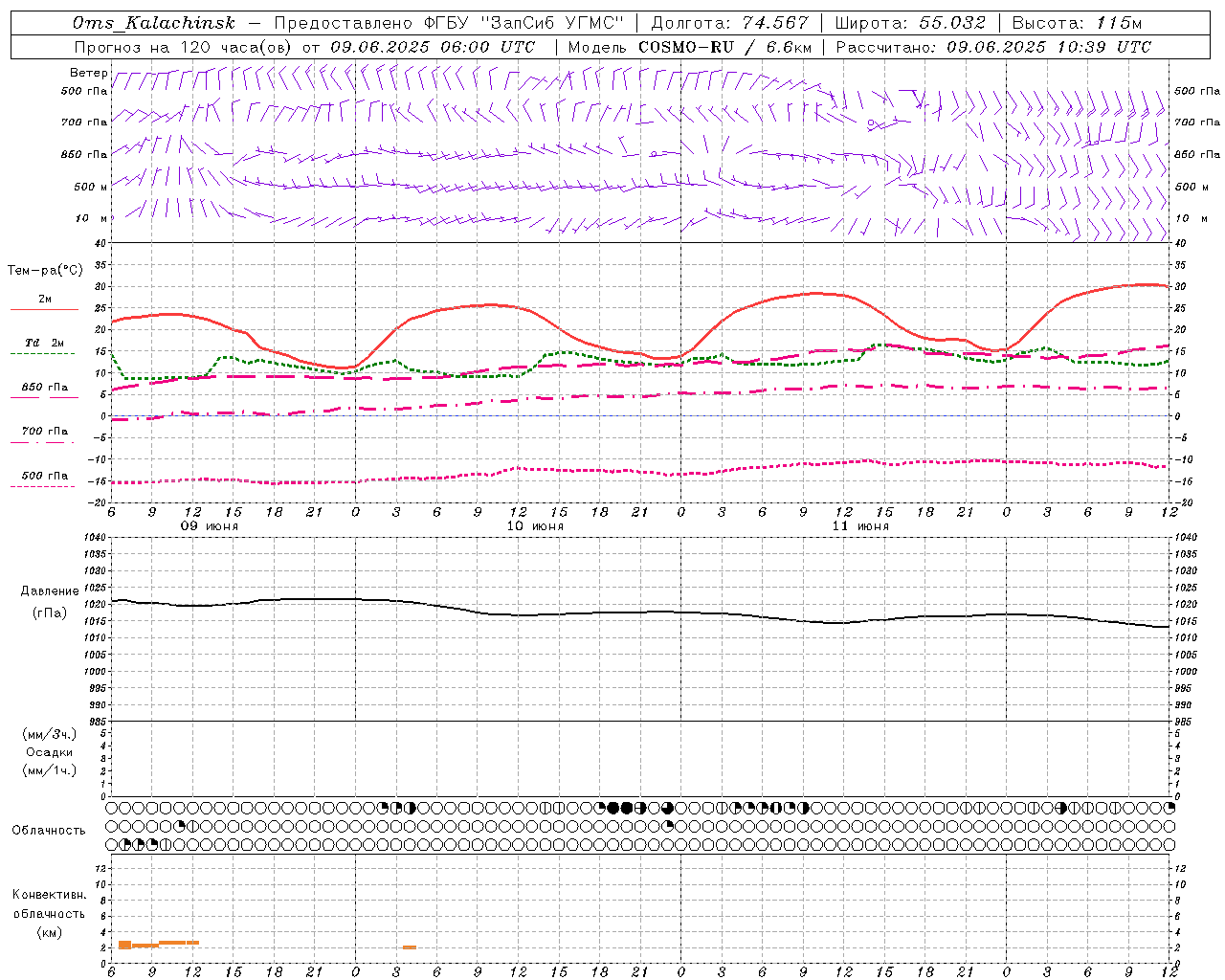Click Рассчитано: 09.06.2025 10:39 UTC timestamp

point(994,47)
